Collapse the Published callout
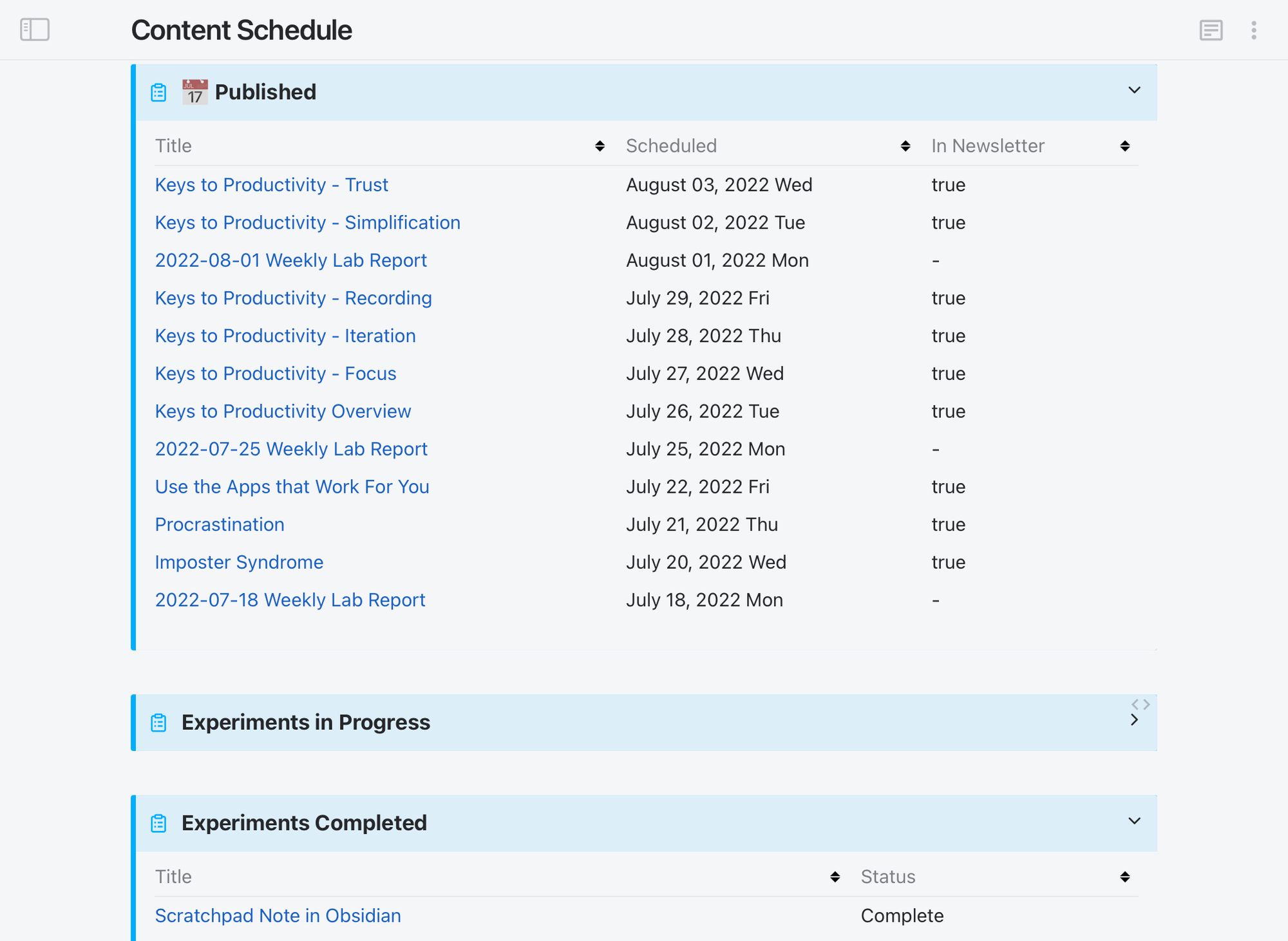This screenshot has width=1288, height=941. coord(1135,90)
